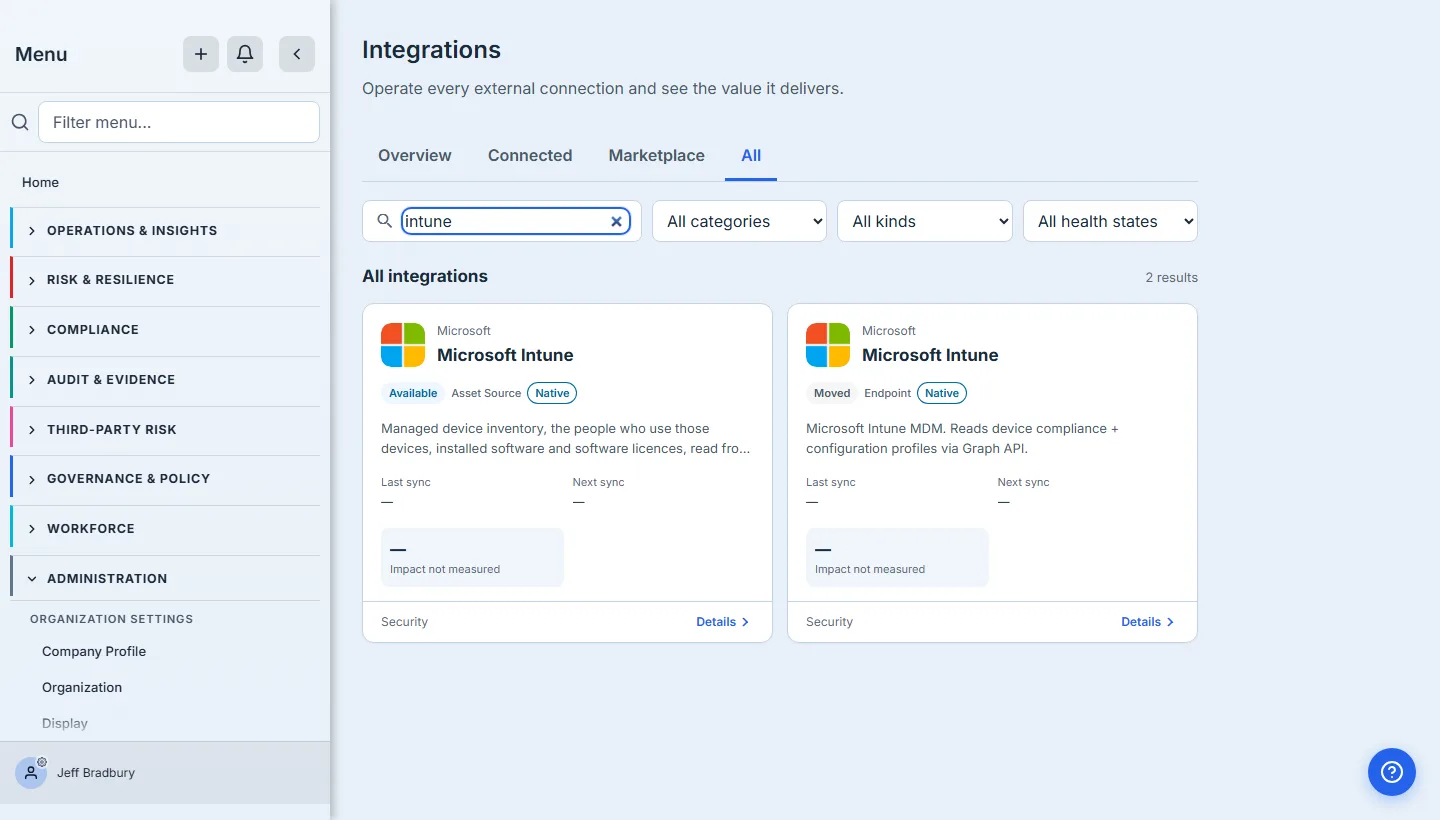The height and width of the screenshot is (820, 1440).
Task: Click the Endpoint label
Action: pos(888,393)
